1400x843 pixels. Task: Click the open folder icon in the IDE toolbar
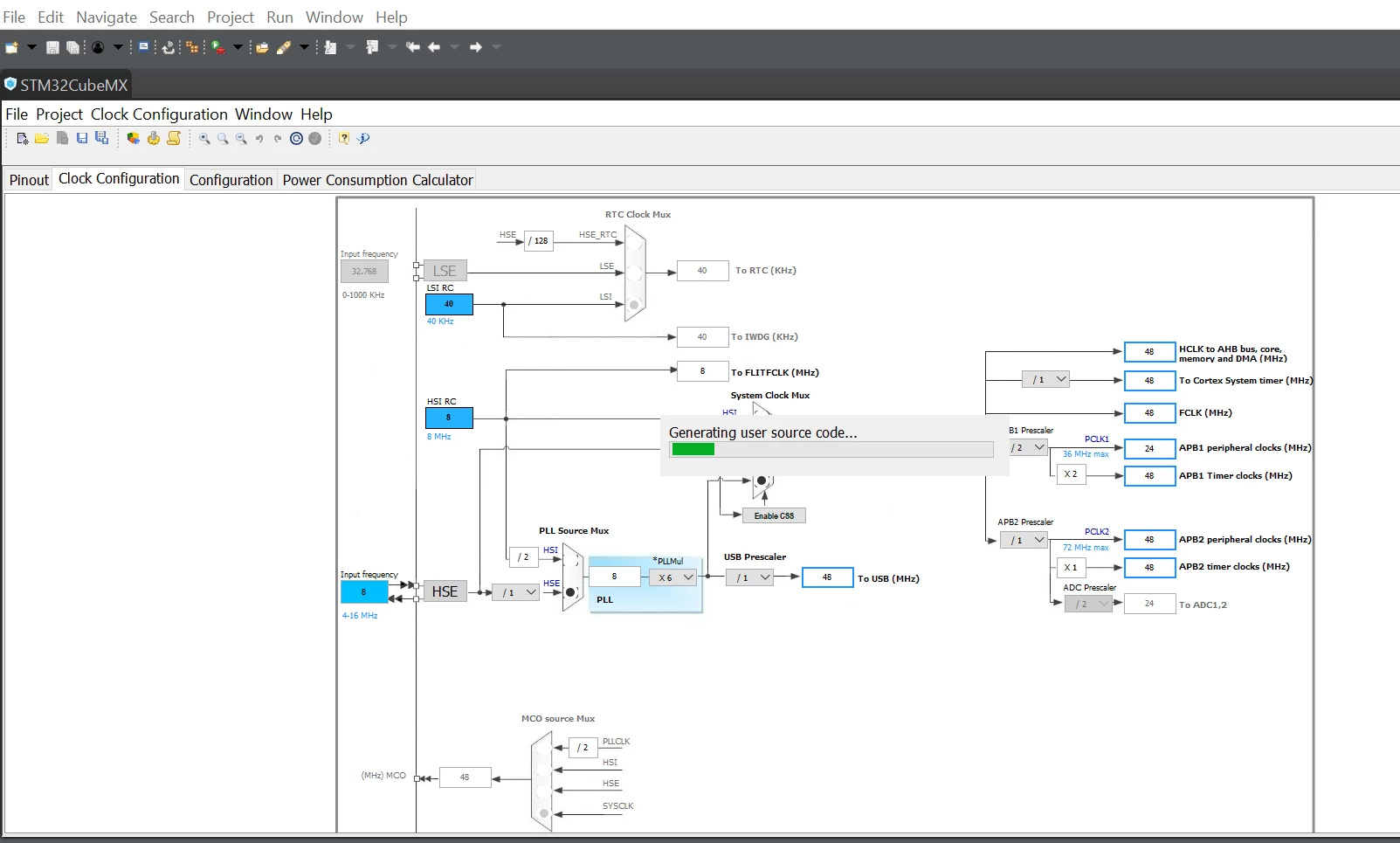point(262,47)
